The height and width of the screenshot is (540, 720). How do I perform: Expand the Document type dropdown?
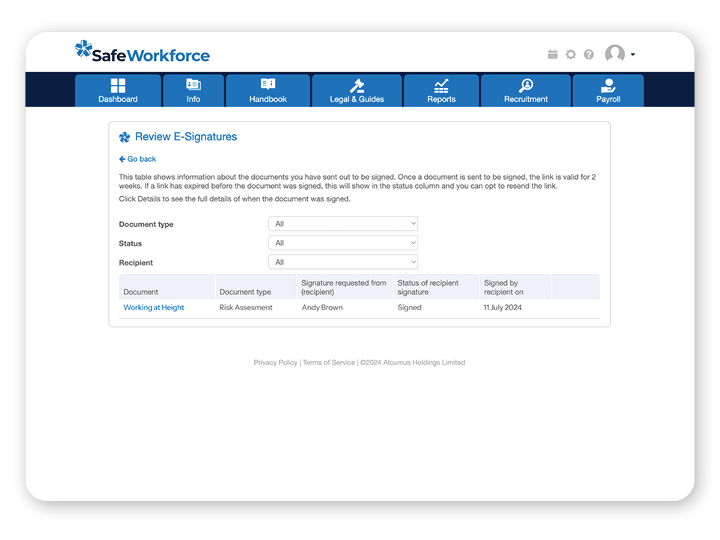tap(342, 224)
